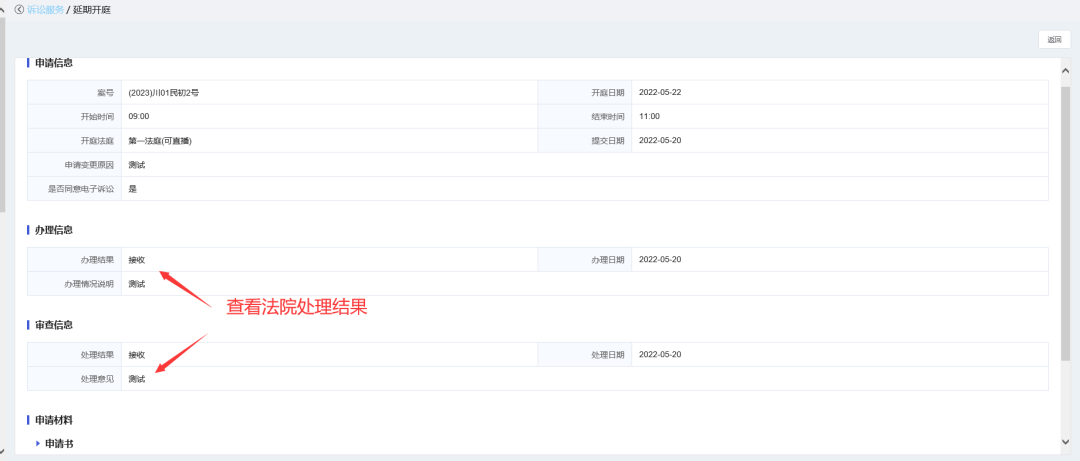The width and height of the screenshot is (1080, 461).
Task: Click the 申请材料 section heading
Action: pos(54,421)
